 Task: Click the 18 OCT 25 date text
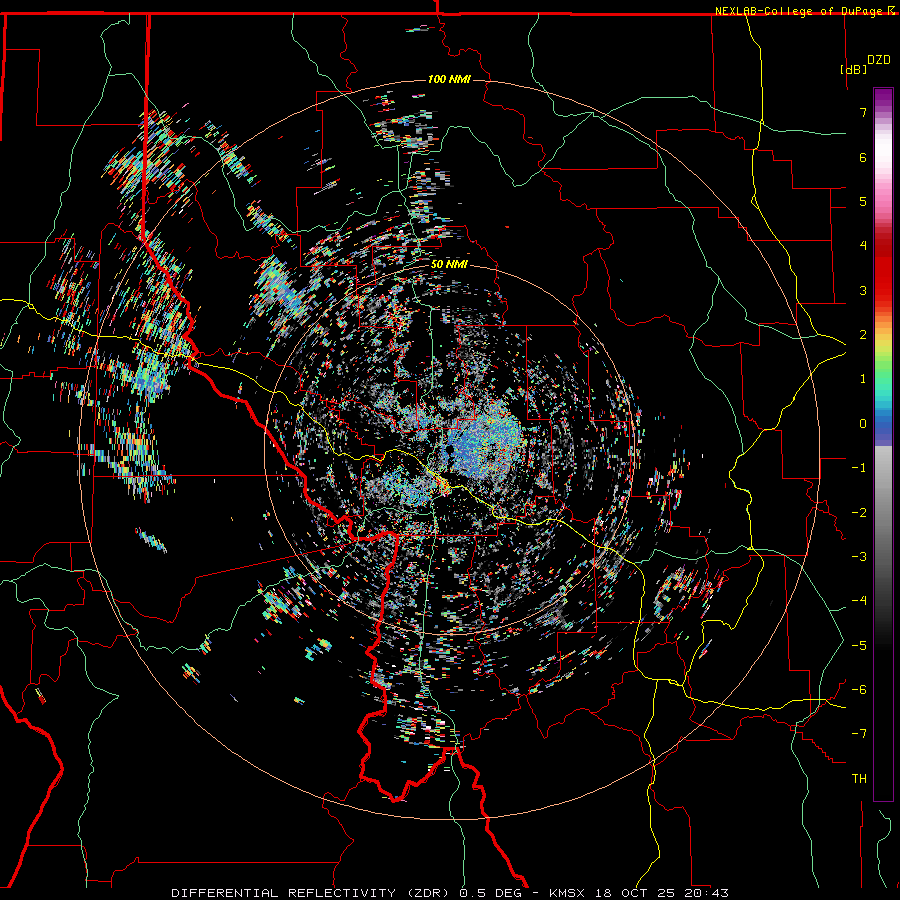pos(634,893)
